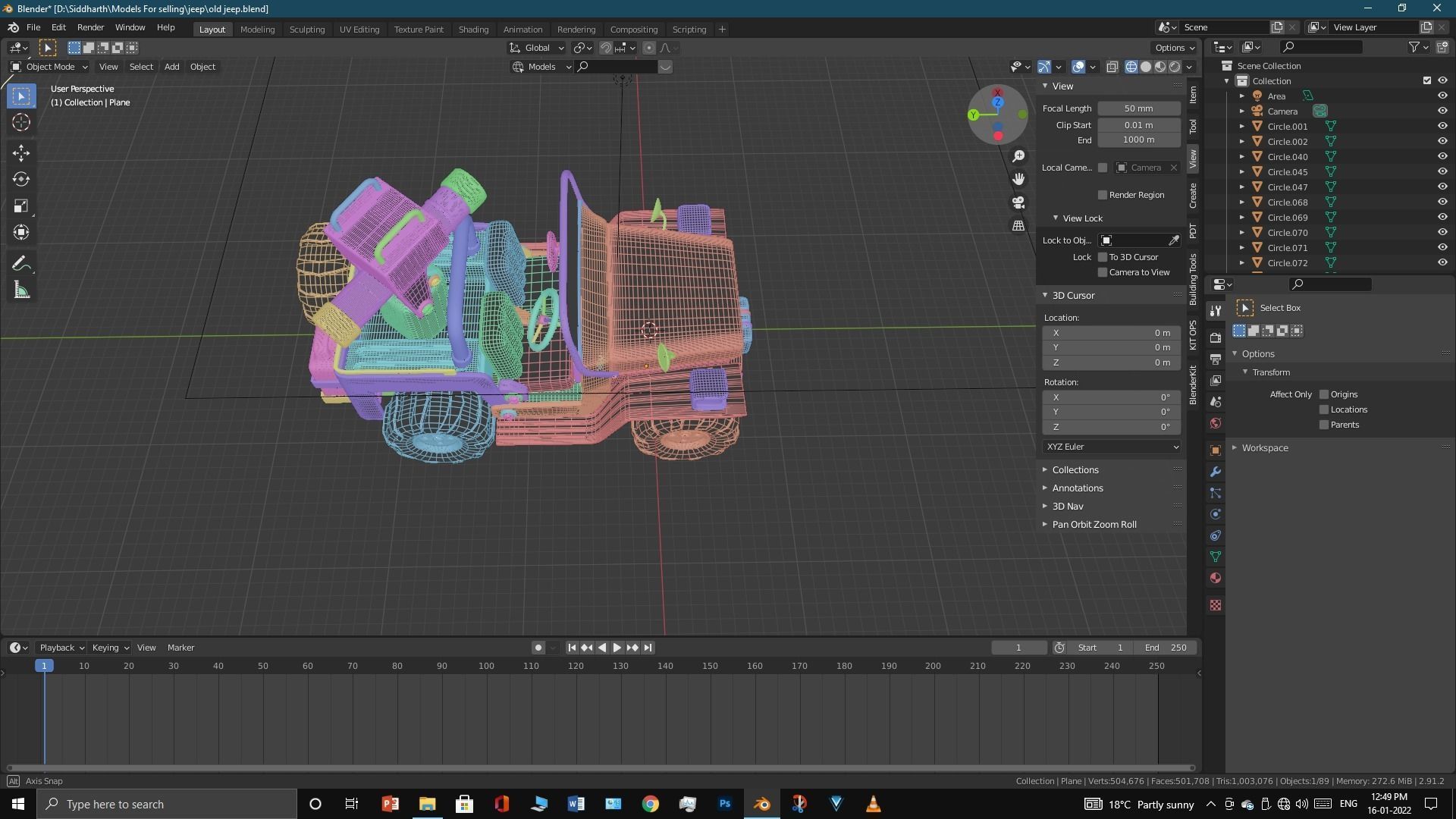Image resolution: width=1456 pixels, height=819 pixels.
Task: Expand the Collections panel
Action: (1075, 470)
